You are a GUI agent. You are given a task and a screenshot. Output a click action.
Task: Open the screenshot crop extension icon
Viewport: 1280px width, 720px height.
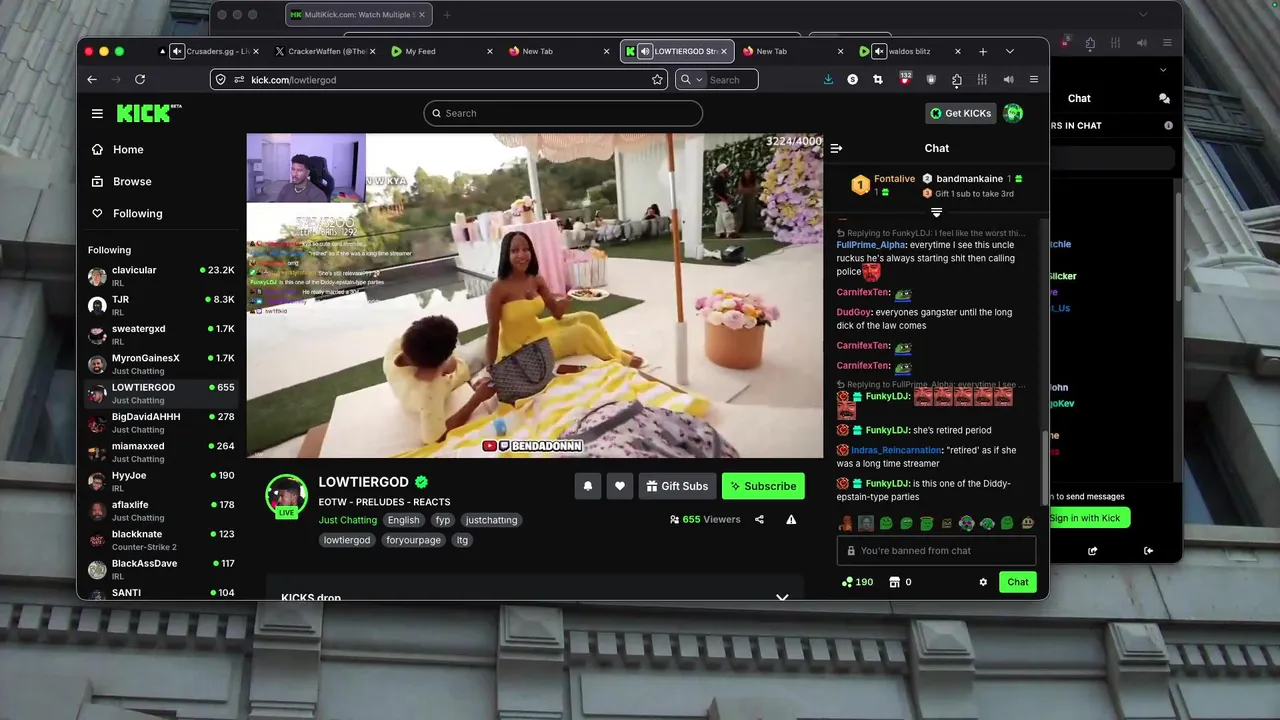pos(878,79)
